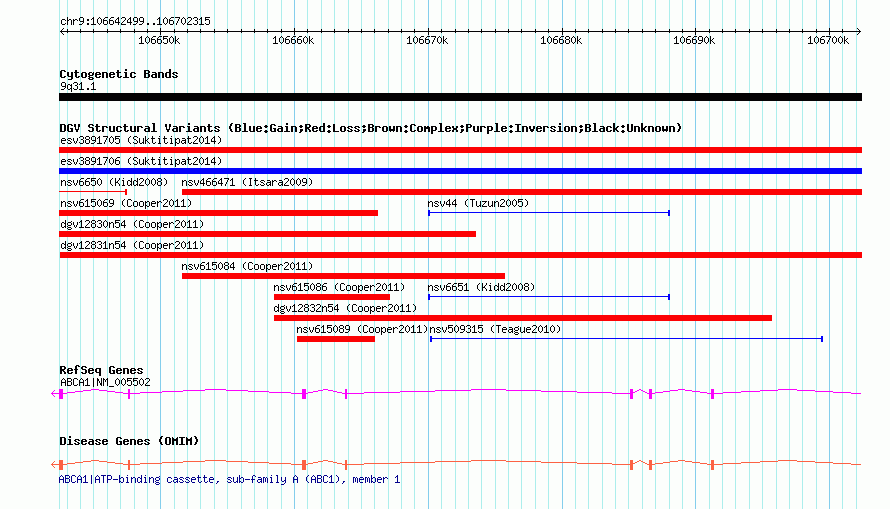Click the esv3891706 (Suktitipat2014) label
890x509 pixels.
coord(141,161)
